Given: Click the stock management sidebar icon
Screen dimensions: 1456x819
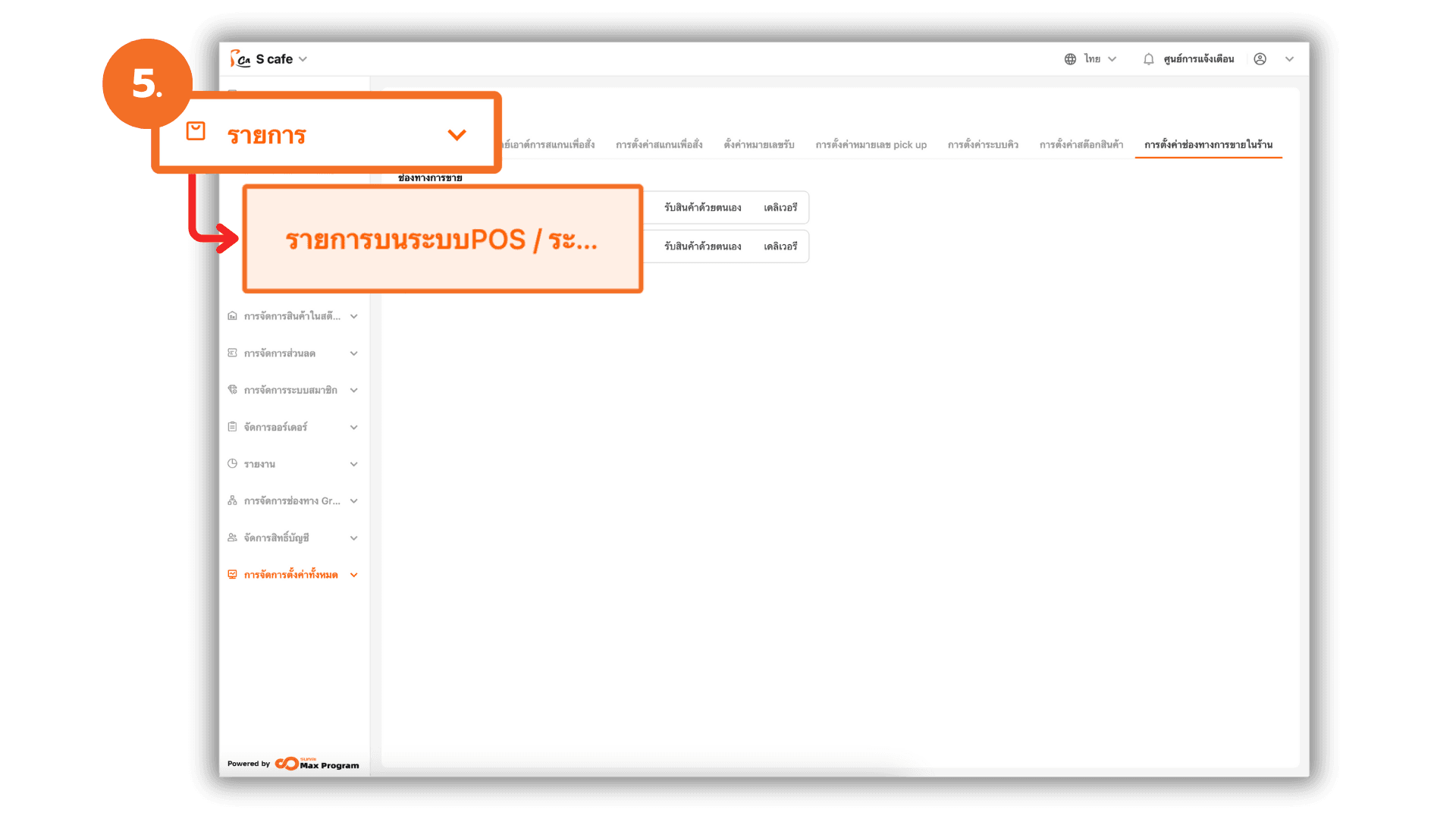Looking at the screenshot, I should [x=232, y=315].
